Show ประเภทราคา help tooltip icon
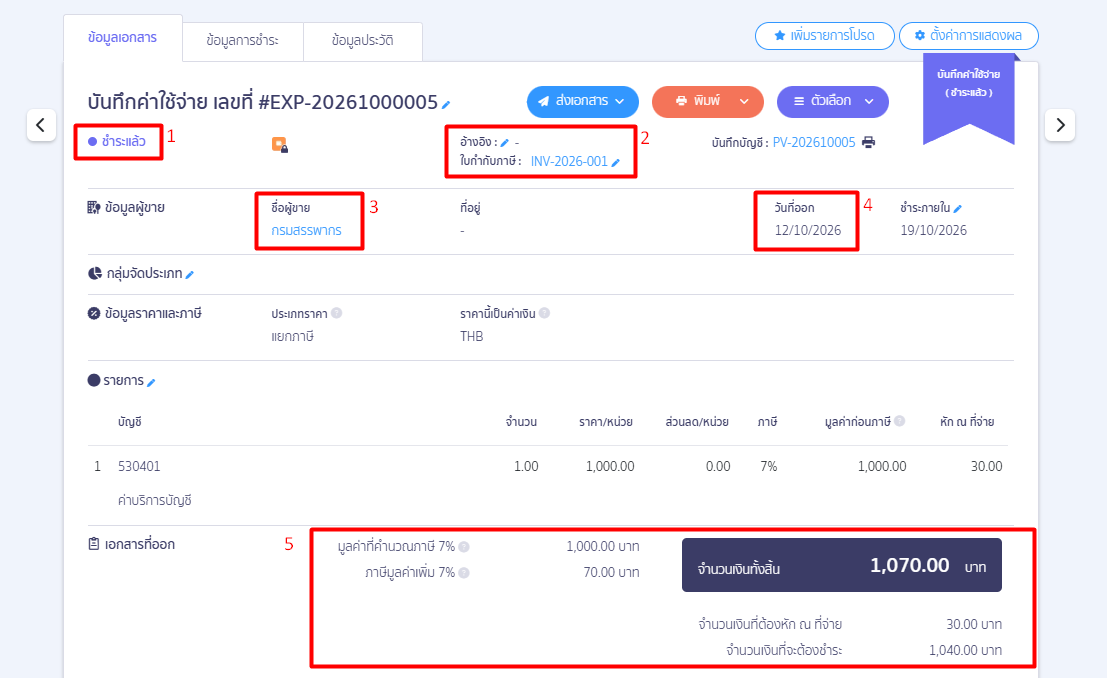This screenshot has height=678, width=1107. pyautogui.click(x=337, y=313)
